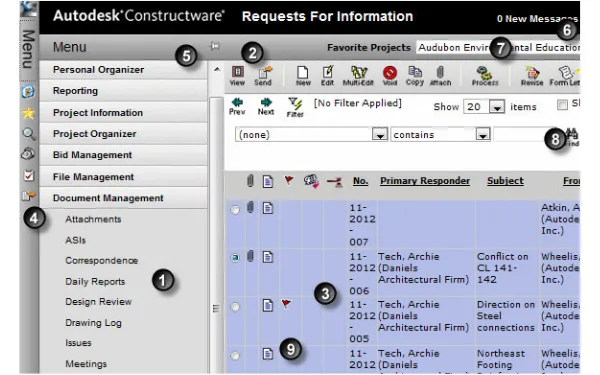
Task: Click the Attach paperclip toolbar icon
Action: [440, 75]
